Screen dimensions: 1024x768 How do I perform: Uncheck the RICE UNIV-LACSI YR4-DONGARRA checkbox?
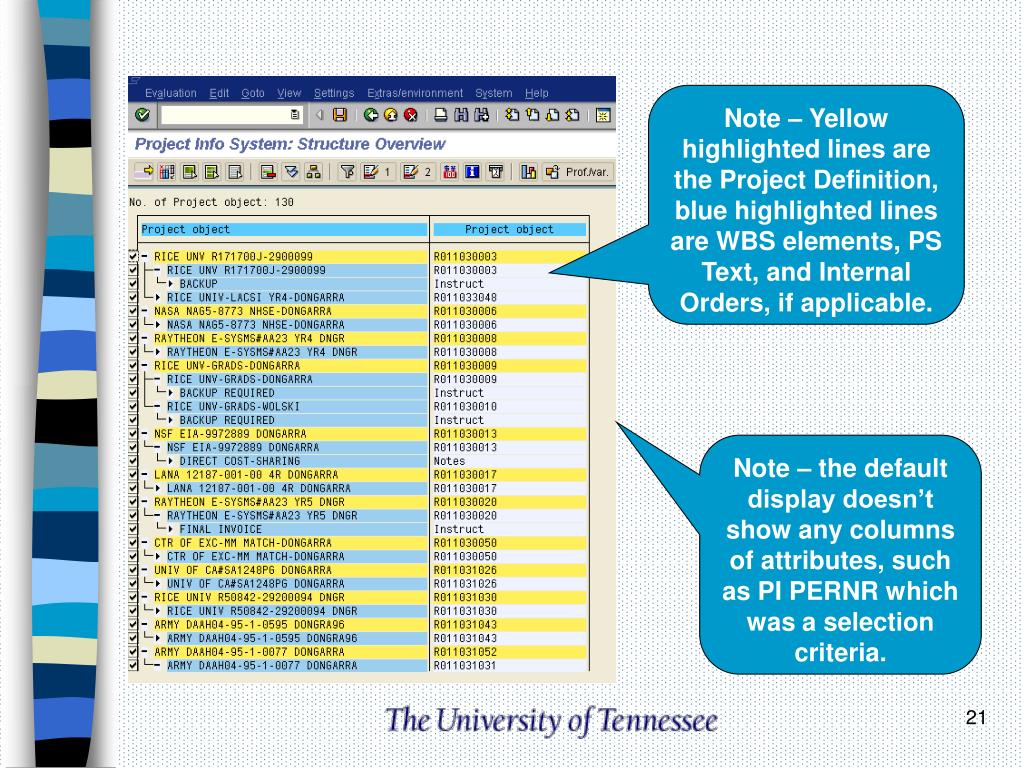point(133,297)
